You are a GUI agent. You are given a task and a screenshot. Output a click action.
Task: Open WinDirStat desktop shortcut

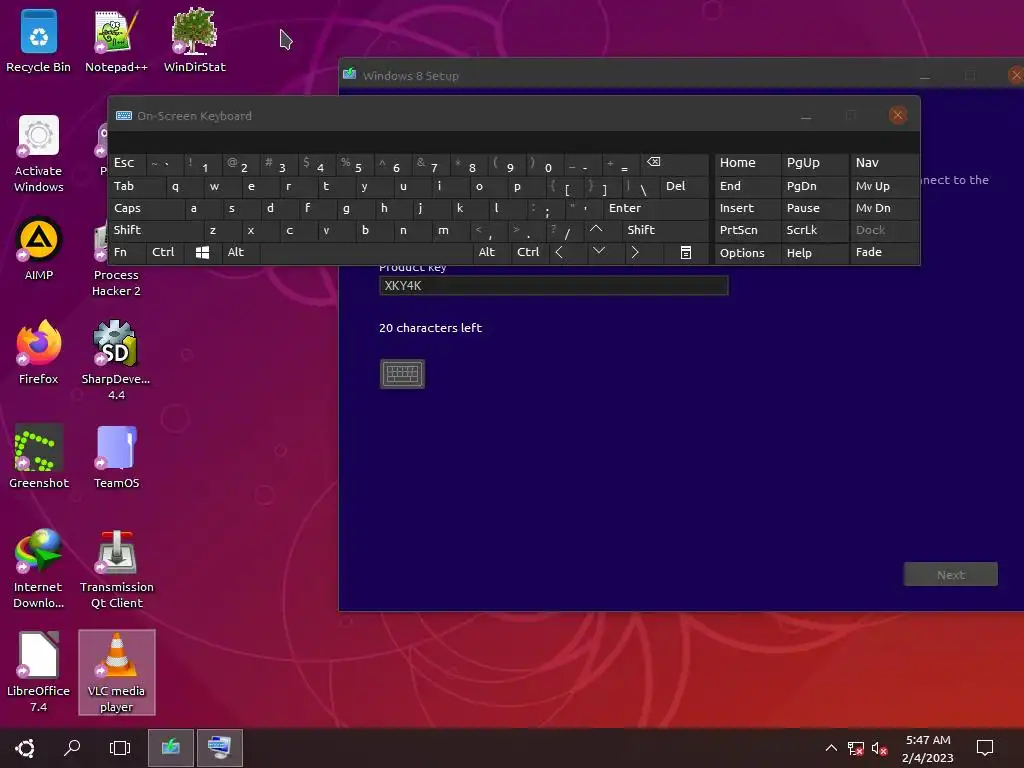coord(195,40)
